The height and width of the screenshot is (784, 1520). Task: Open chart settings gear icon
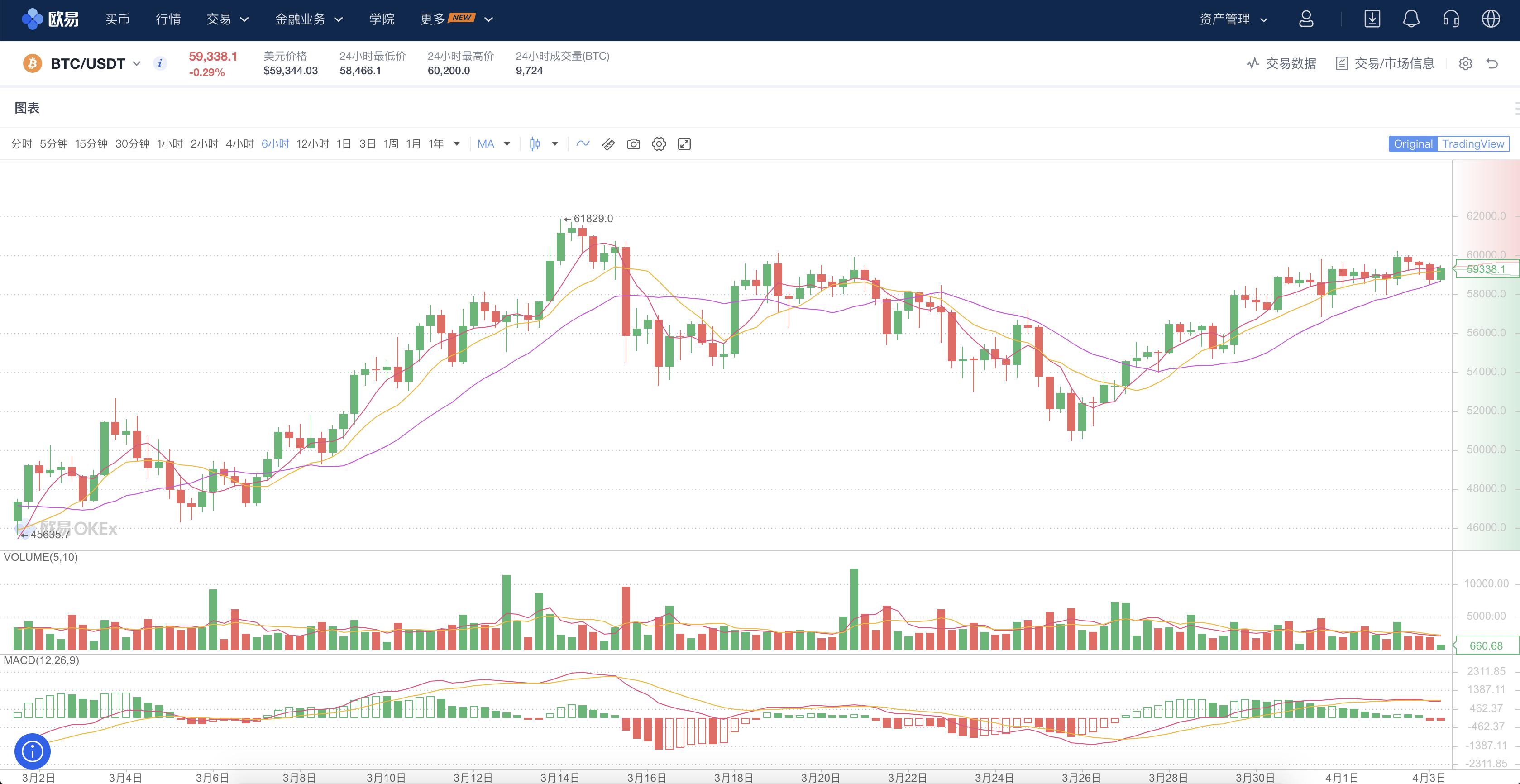pyautogui.click(x=659, y=144)
